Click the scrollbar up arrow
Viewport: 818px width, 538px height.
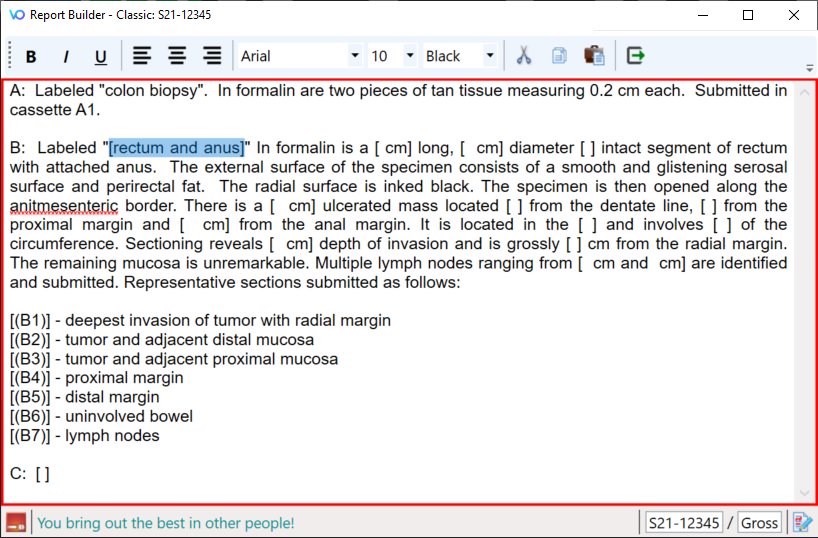tap(804, 92)
